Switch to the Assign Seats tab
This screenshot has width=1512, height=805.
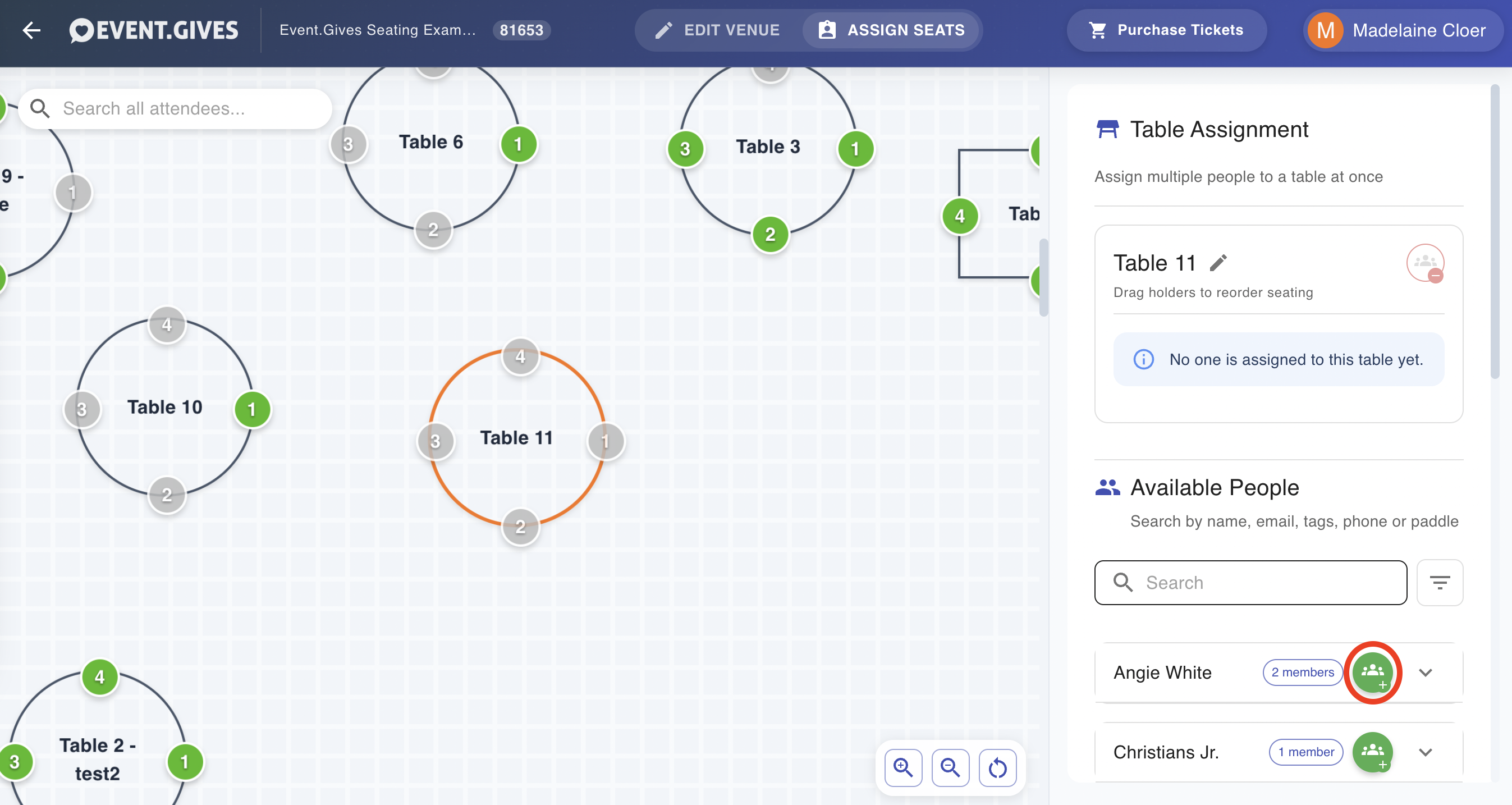891,30
